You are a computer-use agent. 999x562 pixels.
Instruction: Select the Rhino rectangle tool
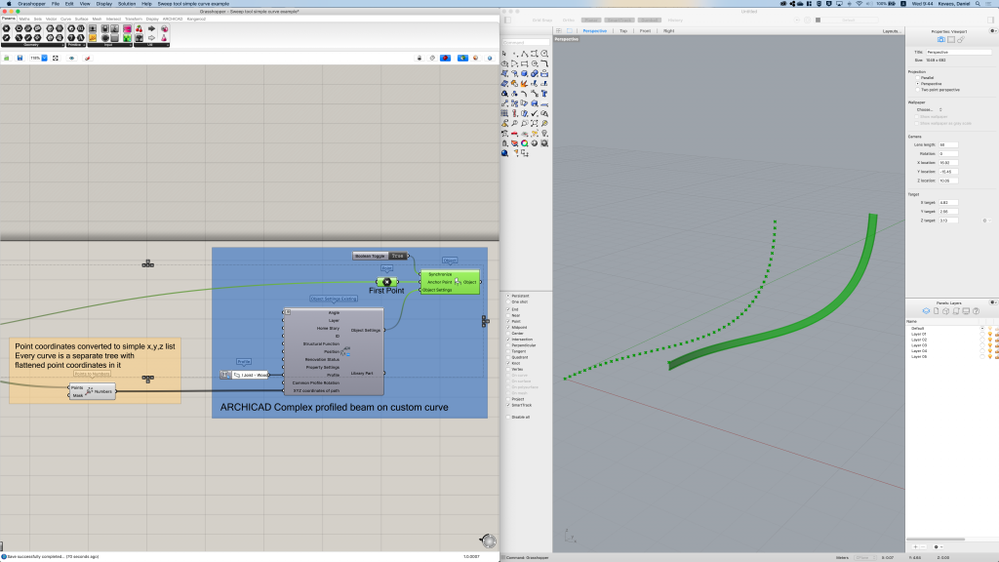pyautogui.click(x=524, y=64)
